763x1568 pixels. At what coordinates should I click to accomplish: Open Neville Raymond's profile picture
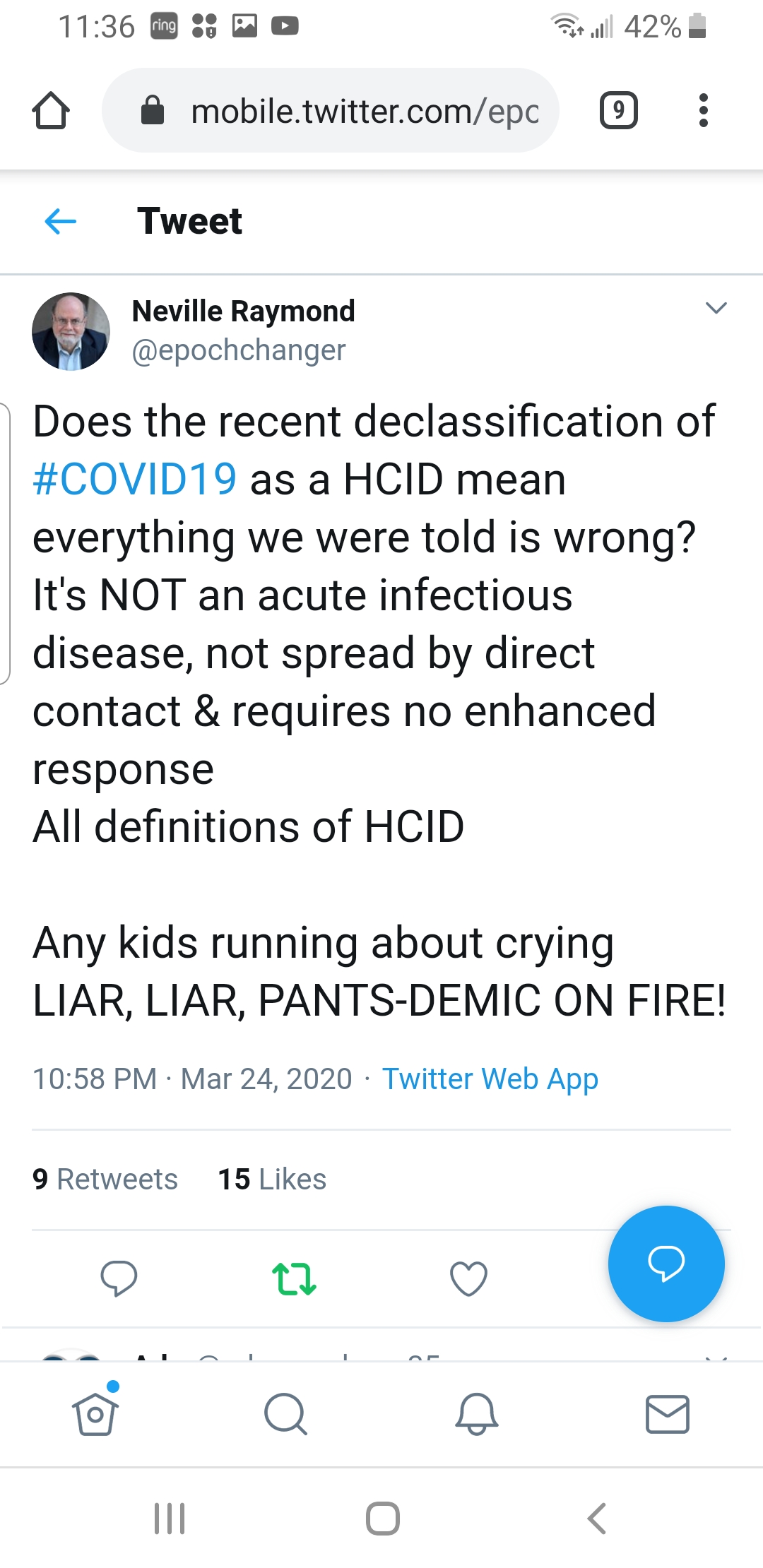tap(71, 331)
